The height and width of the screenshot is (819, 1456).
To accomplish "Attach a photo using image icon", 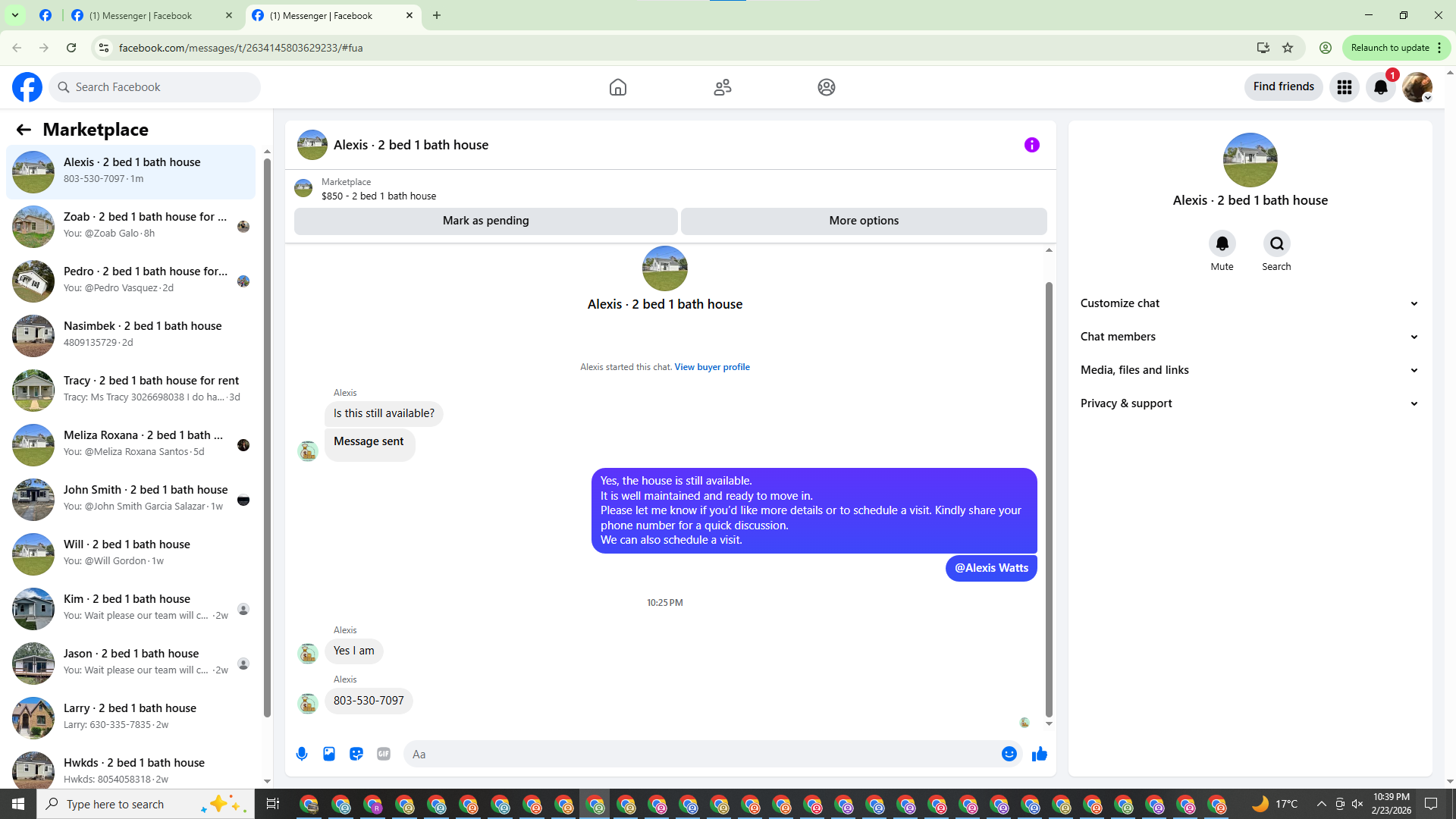I will click(329, 754).
